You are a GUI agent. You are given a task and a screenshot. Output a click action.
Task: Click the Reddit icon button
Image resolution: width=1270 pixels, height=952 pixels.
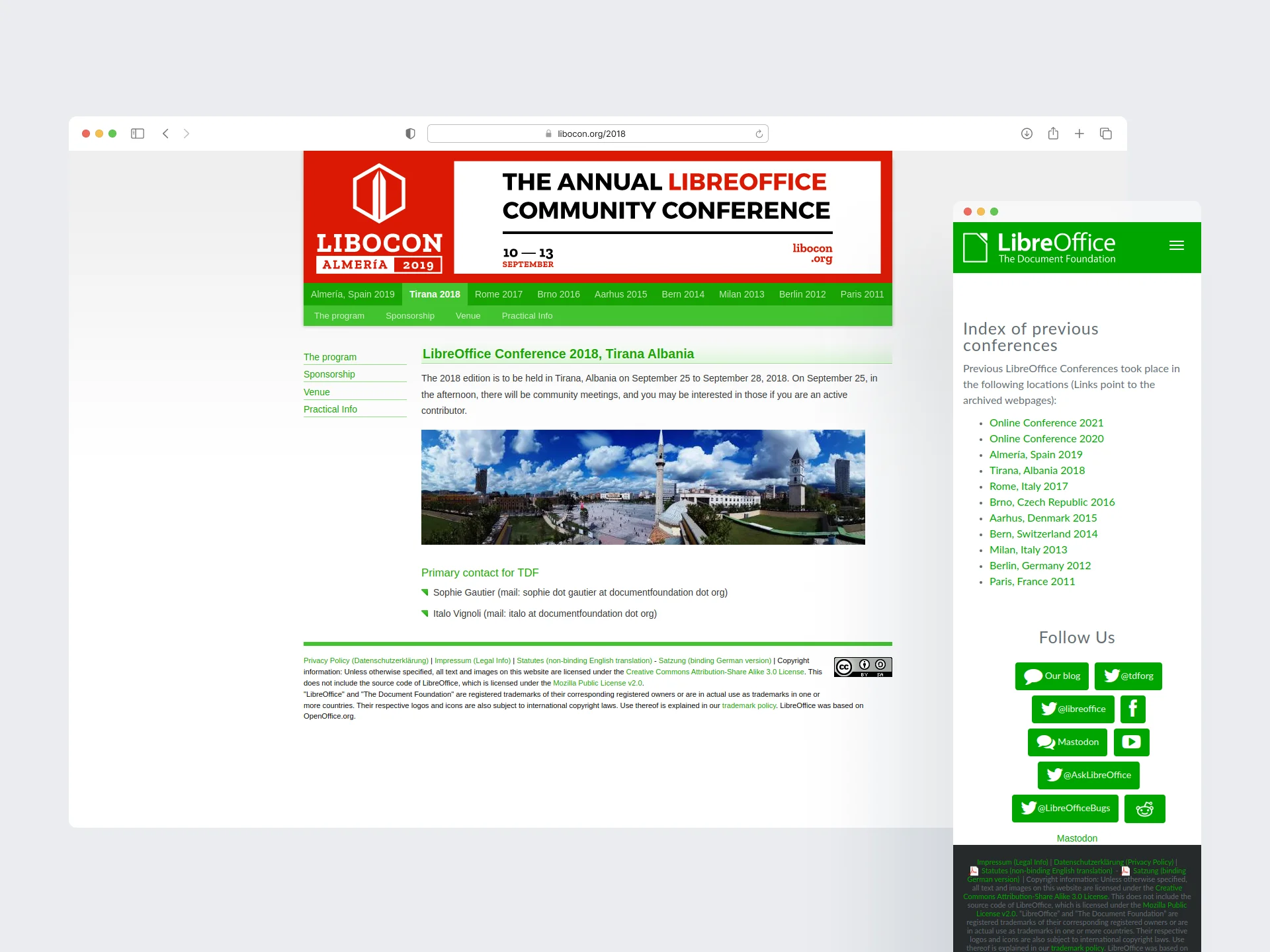(1145, 808)
